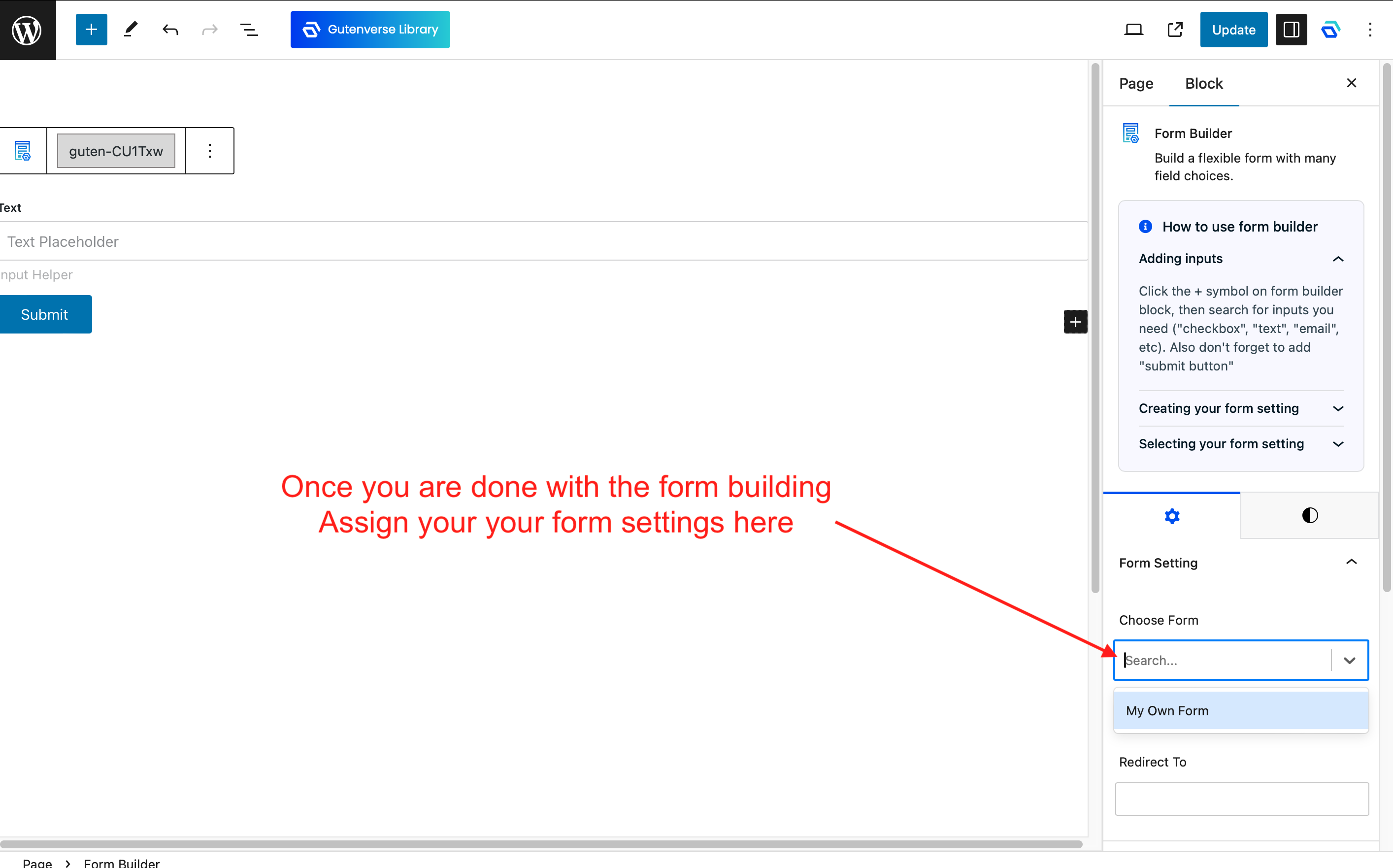This screenshot has width=1393, height=868.
Task: Toggle the Settings sidebar panel button
Action: (x=1291, y=30)
